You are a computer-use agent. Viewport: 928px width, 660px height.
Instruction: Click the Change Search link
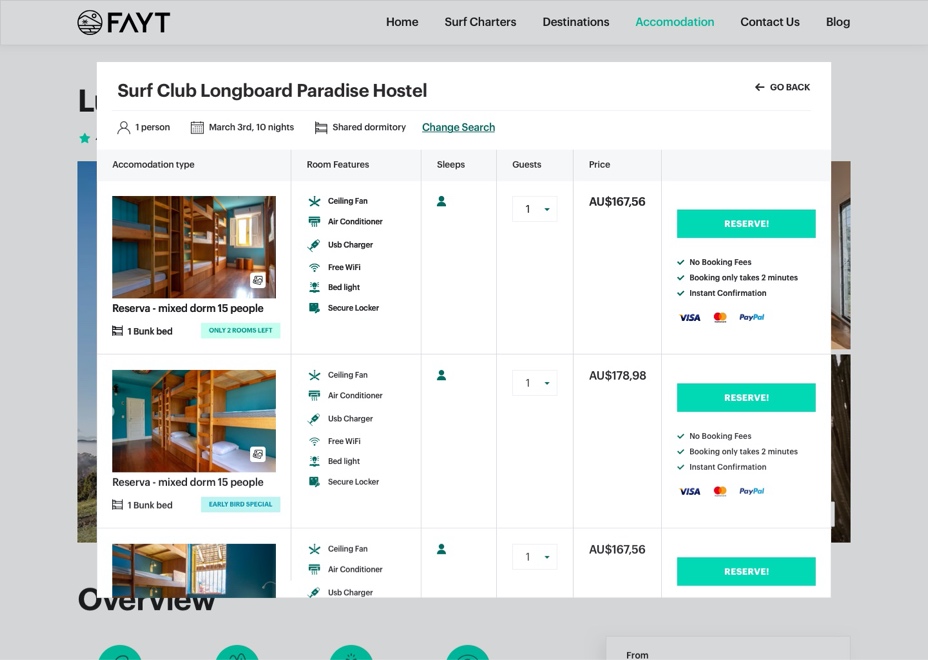(x=458, y=127)
